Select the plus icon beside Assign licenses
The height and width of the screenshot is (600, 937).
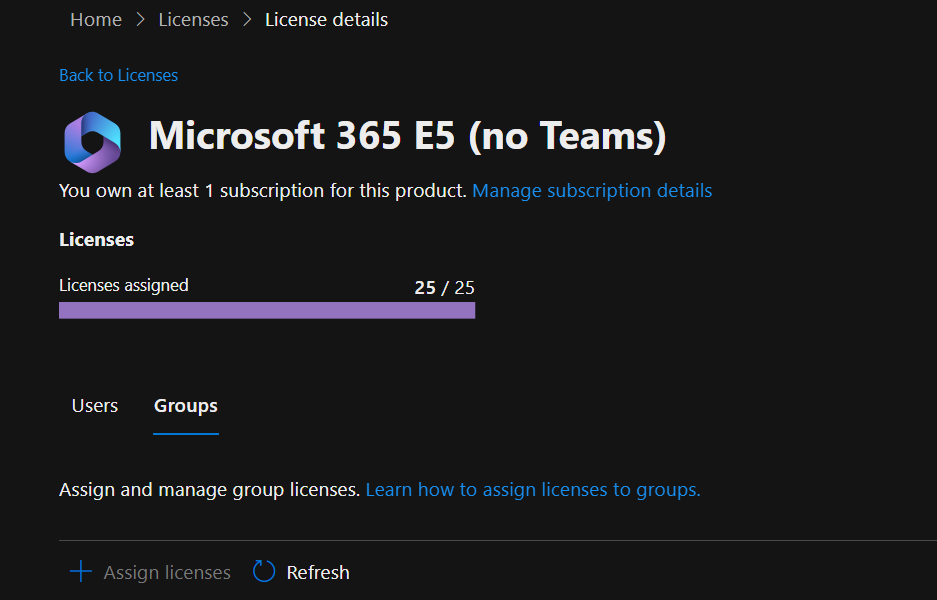[79, 571]
